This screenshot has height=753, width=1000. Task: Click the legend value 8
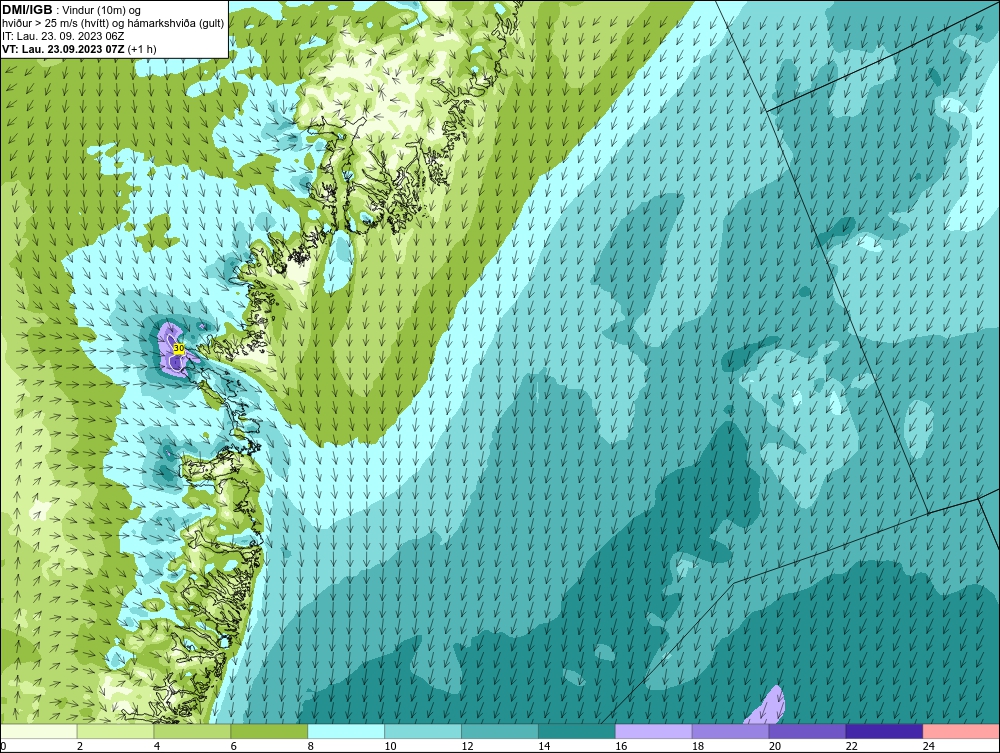click(x=311, y=746)
